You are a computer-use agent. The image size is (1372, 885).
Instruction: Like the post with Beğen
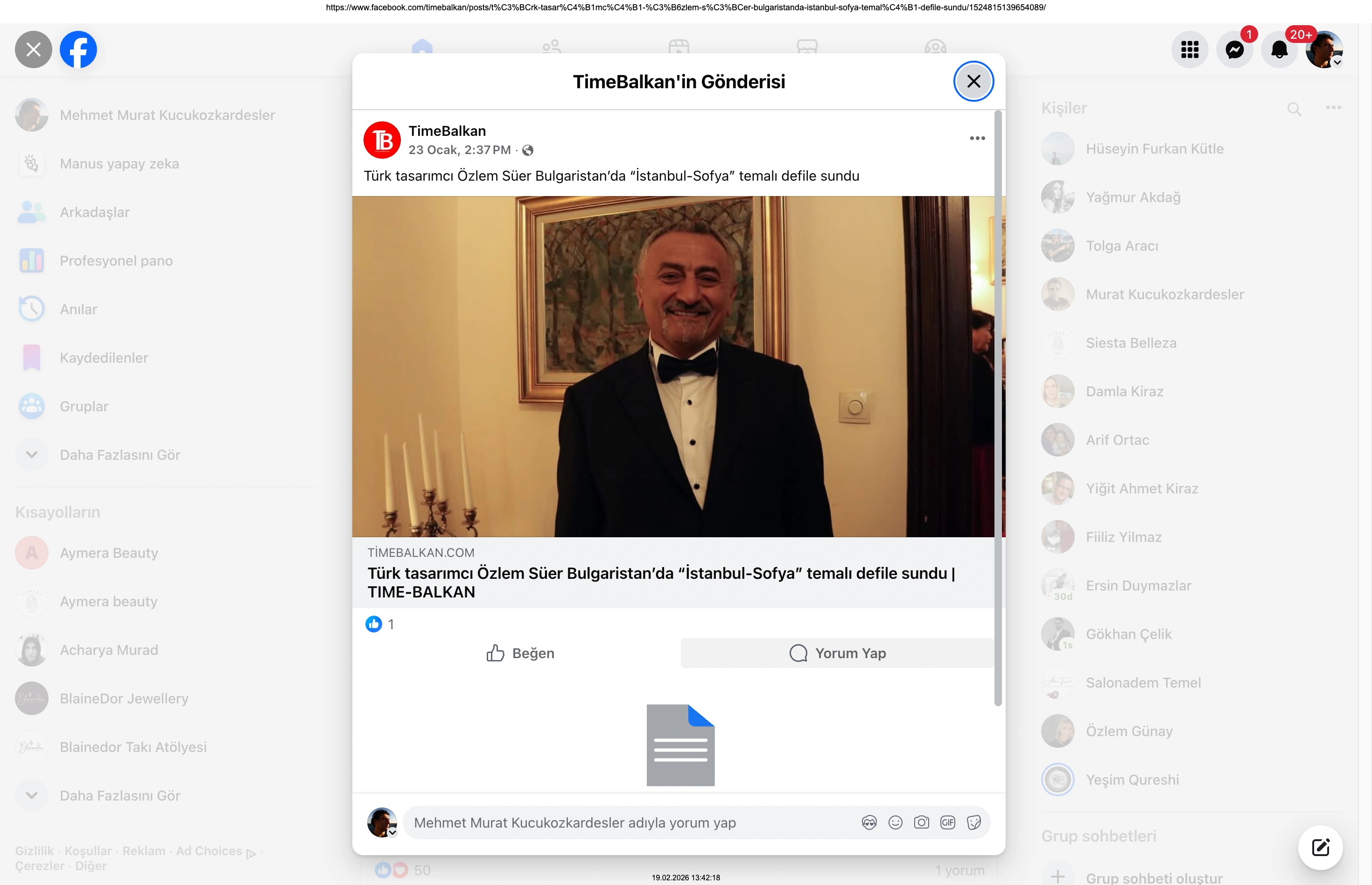tap(520, 653)
